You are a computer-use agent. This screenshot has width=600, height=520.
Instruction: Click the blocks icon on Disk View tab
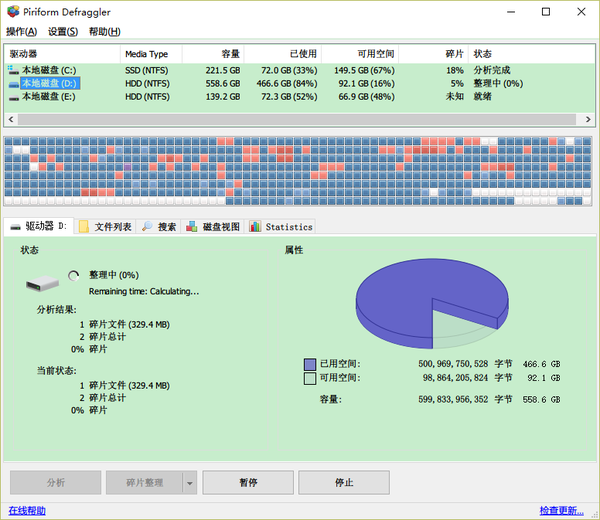pos(192,227)
